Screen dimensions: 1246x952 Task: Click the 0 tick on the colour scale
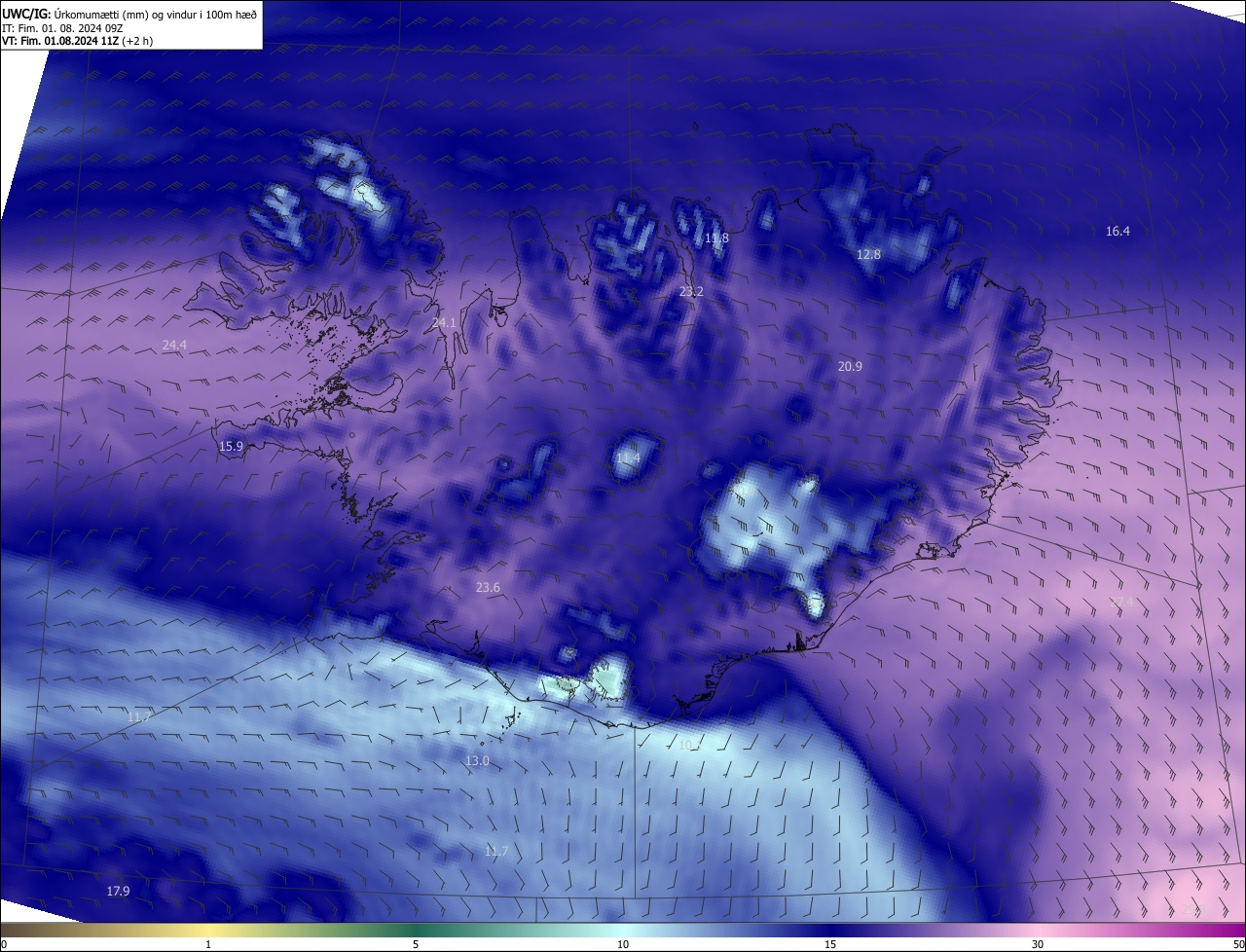4,944
